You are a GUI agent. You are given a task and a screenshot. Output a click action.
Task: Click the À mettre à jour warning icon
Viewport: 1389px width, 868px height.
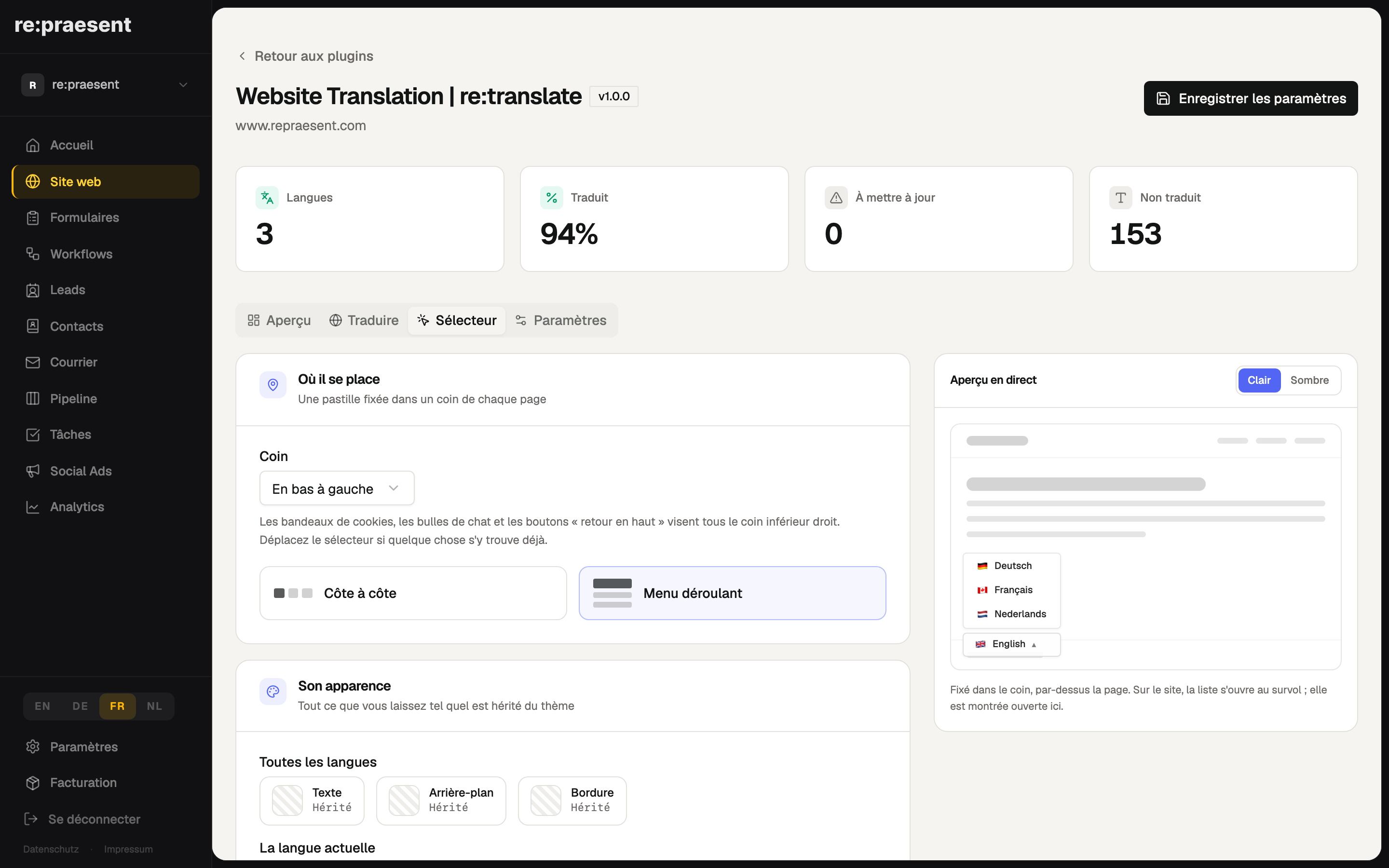click(836, 198)
